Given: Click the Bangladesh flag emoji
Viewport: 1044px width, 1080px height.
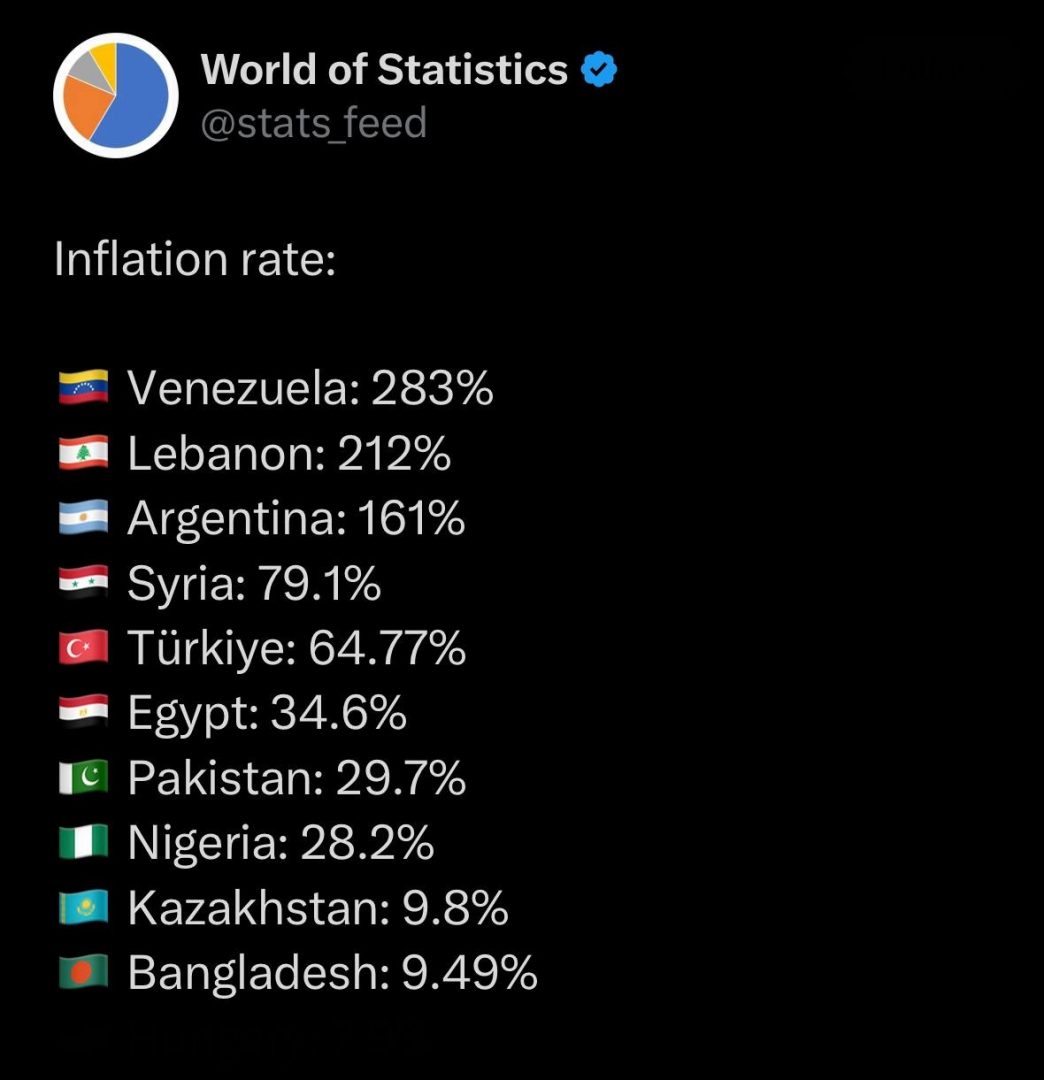Looking at the screenshot, I should (83, 972).
